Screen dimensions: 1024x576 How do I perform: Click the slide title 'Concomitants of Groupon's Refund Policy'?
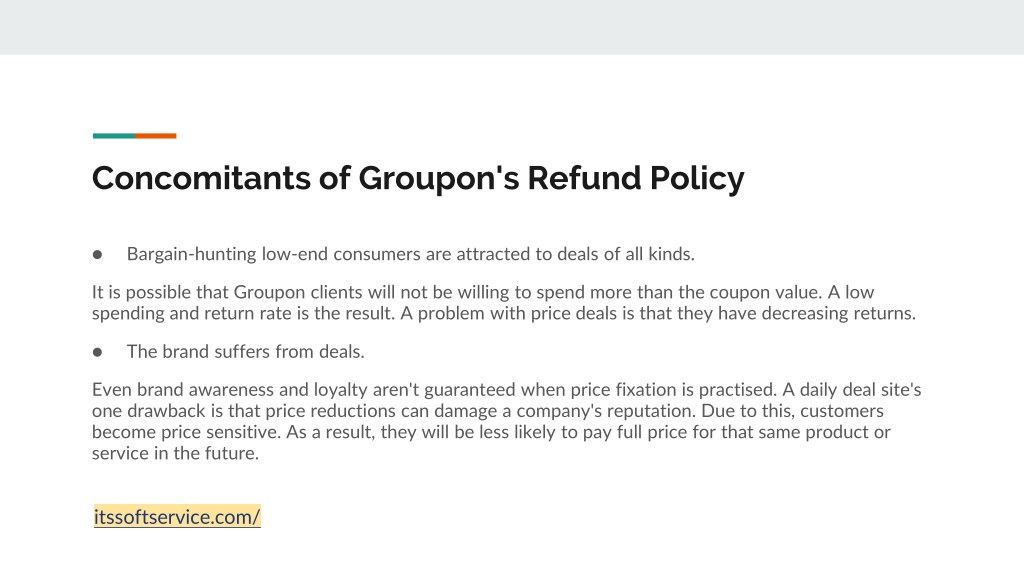tap(418, 178)
